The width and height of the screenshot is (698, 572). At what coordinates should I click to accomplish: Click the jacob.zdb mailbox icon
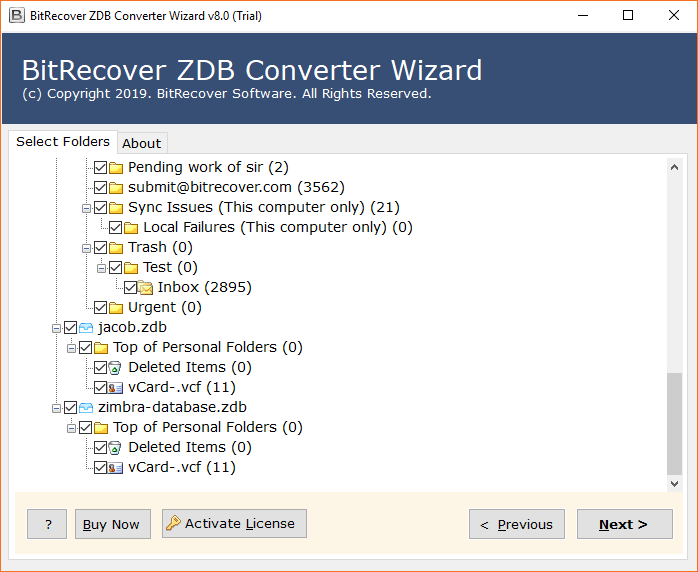[x=86, y=328]
